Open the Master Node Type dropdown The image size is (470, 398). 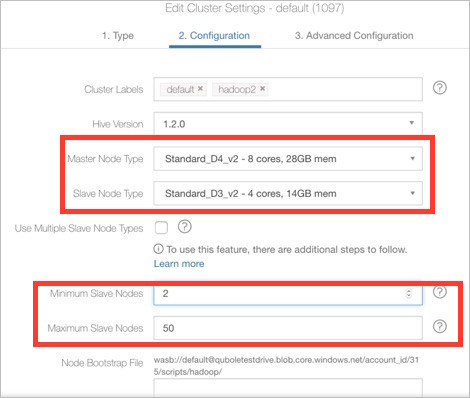coord(288,159)
